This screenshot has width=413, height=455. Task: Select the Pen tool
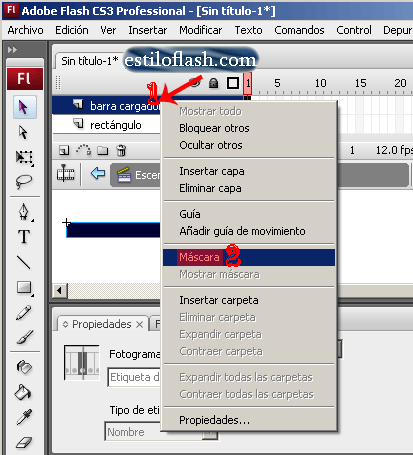click(24, 212)
